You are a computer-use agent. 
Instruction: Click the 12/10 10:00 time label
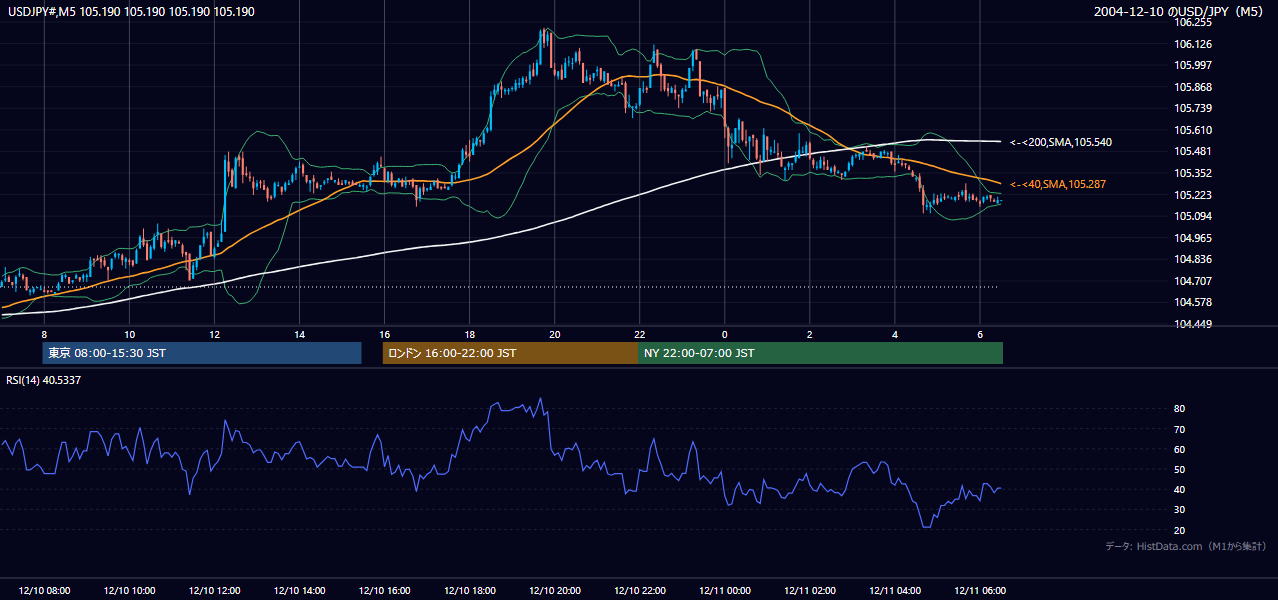point(129,590)
